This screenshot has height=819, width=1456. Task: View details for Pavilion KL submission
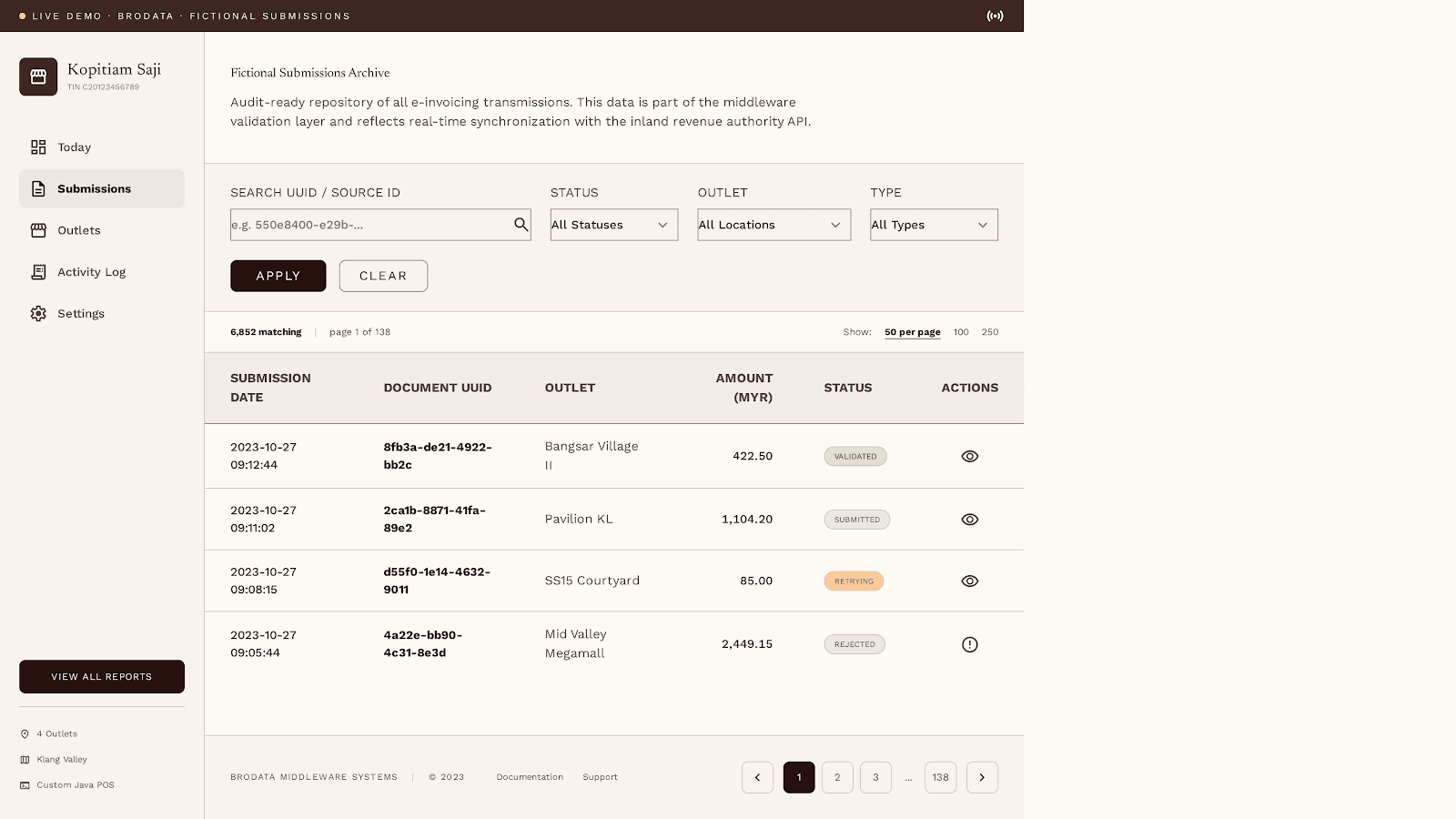(970, 520)
